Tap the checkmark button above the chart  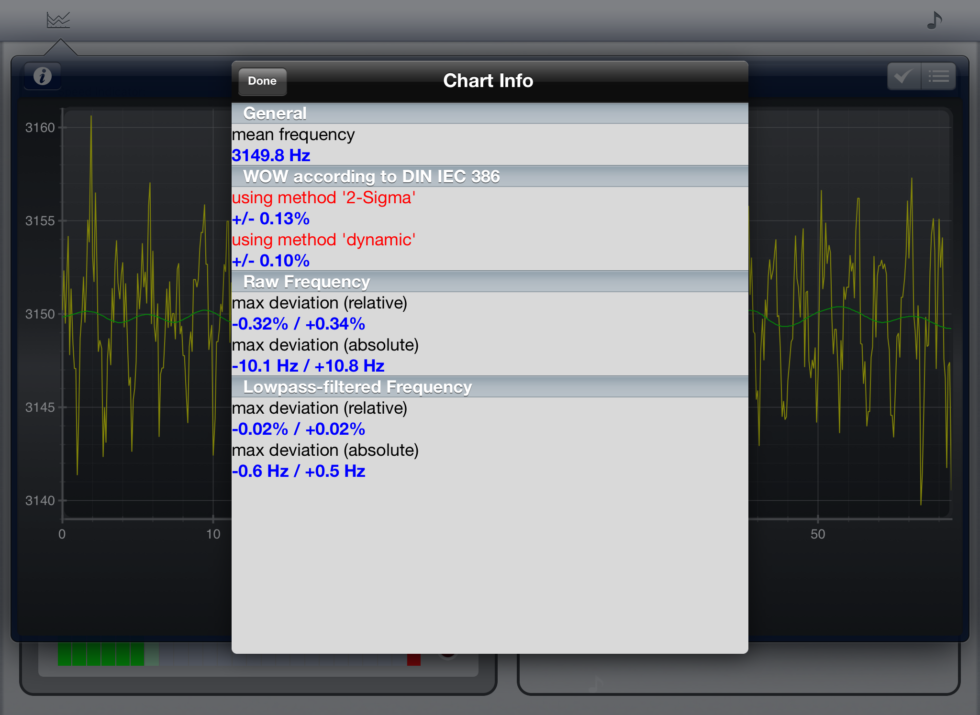click(904, 77)
